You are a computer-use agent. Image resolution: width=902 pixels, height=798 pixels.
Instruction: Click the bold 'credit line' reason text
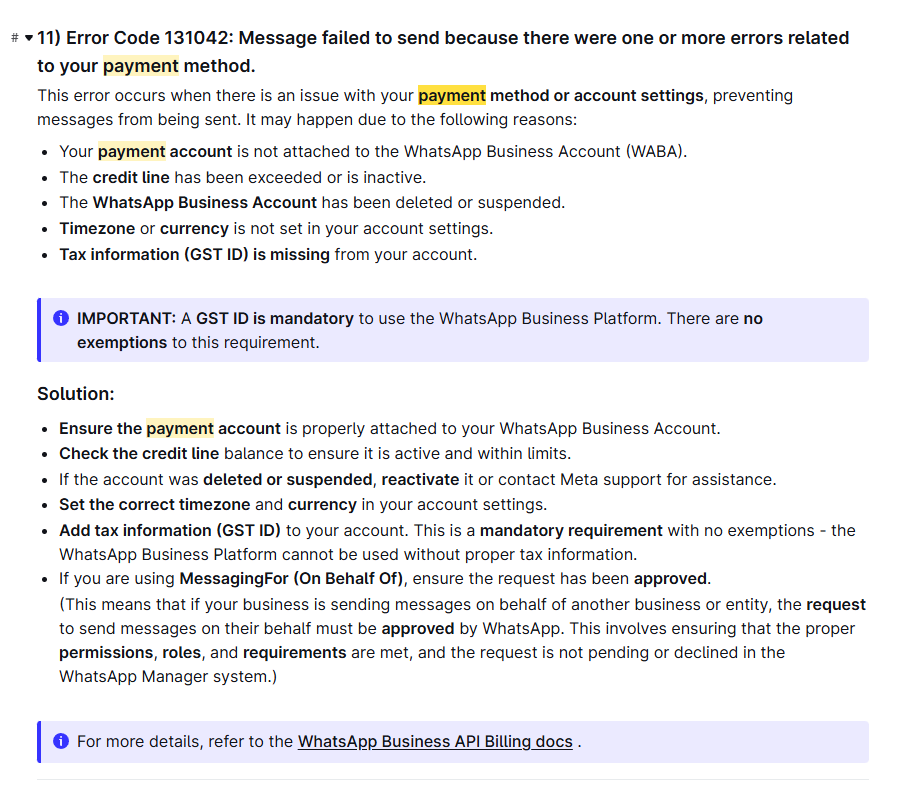pyautogui.click(x=131, y=177)
